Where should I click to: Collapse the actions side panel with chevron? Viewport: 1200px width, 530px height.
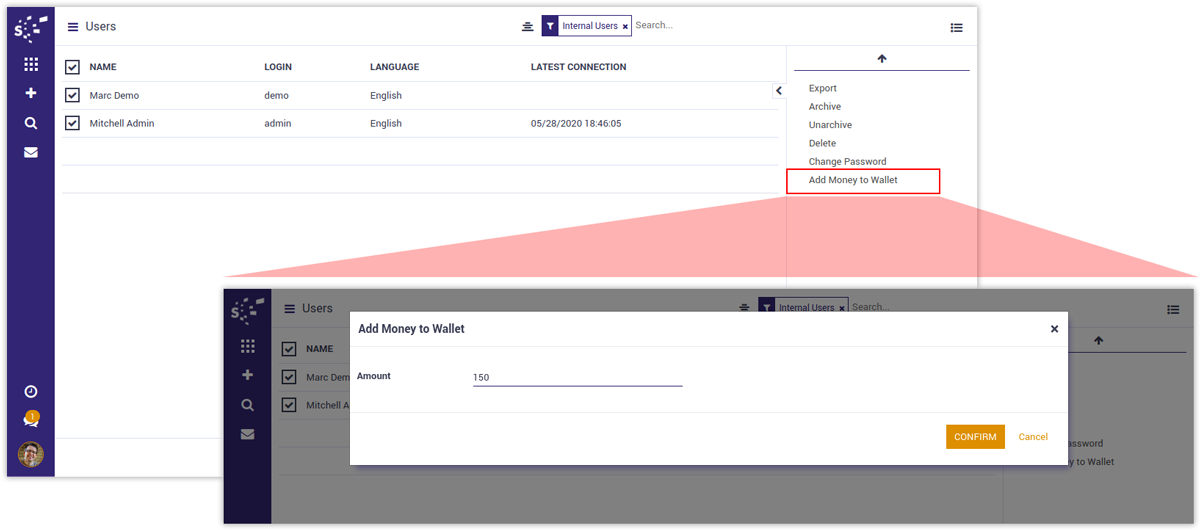(x=778, y=91)
